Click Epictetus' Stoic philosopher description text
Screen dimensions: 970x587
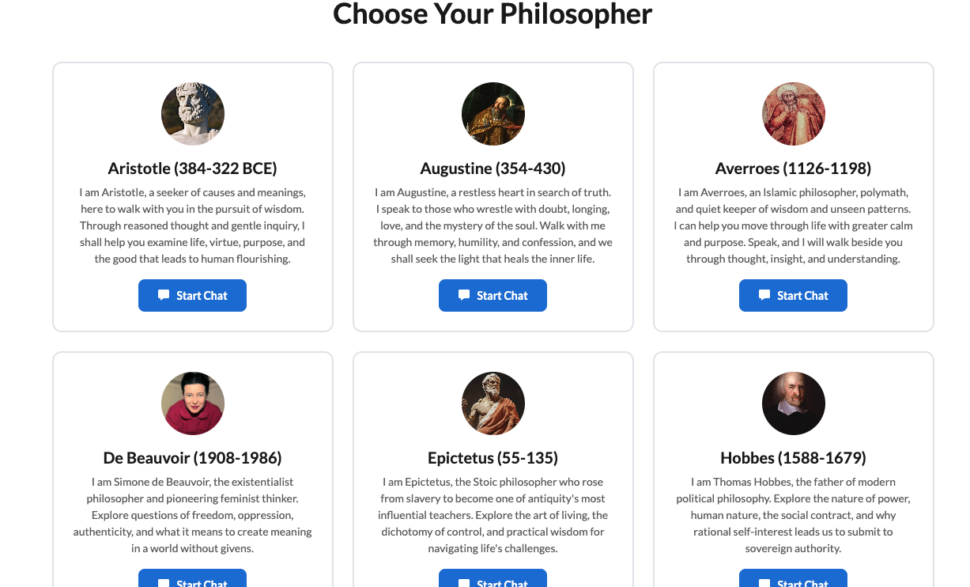tap(493, 515)
